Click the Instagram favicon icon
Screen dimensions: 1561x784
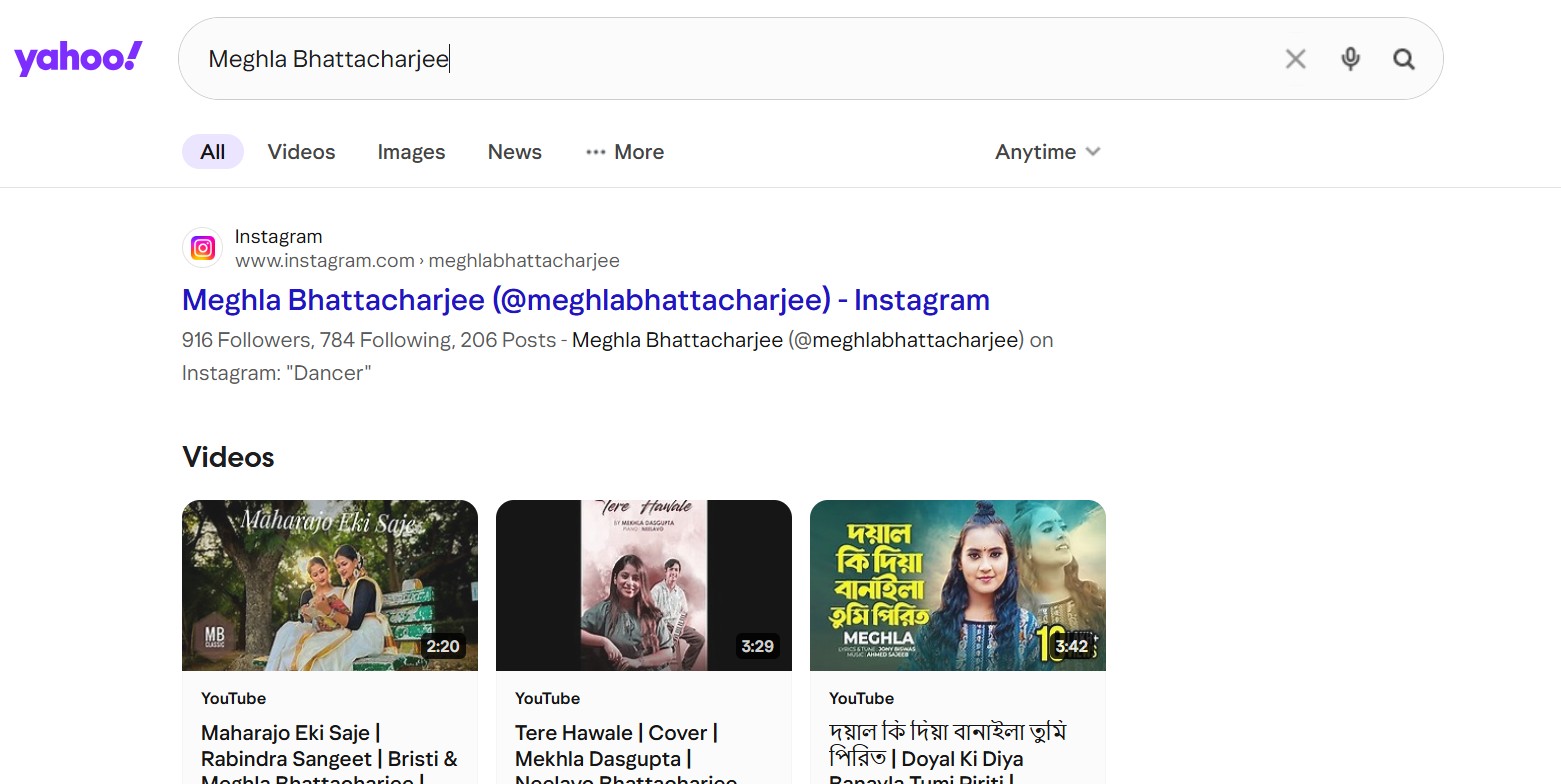click(x=203, y=248)
